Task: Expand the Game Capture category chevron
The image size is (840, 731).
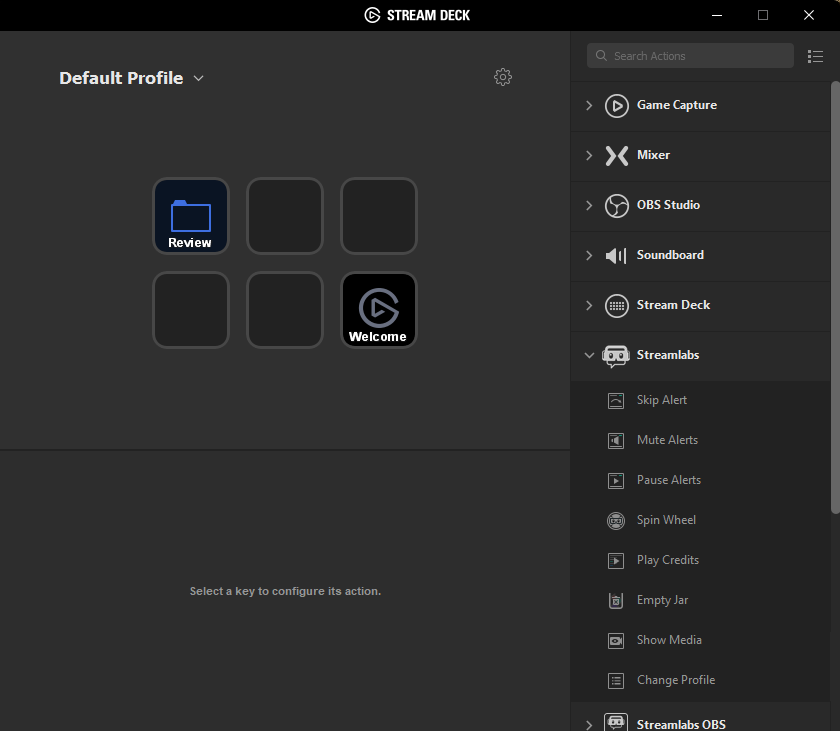Action: (589, 105)
